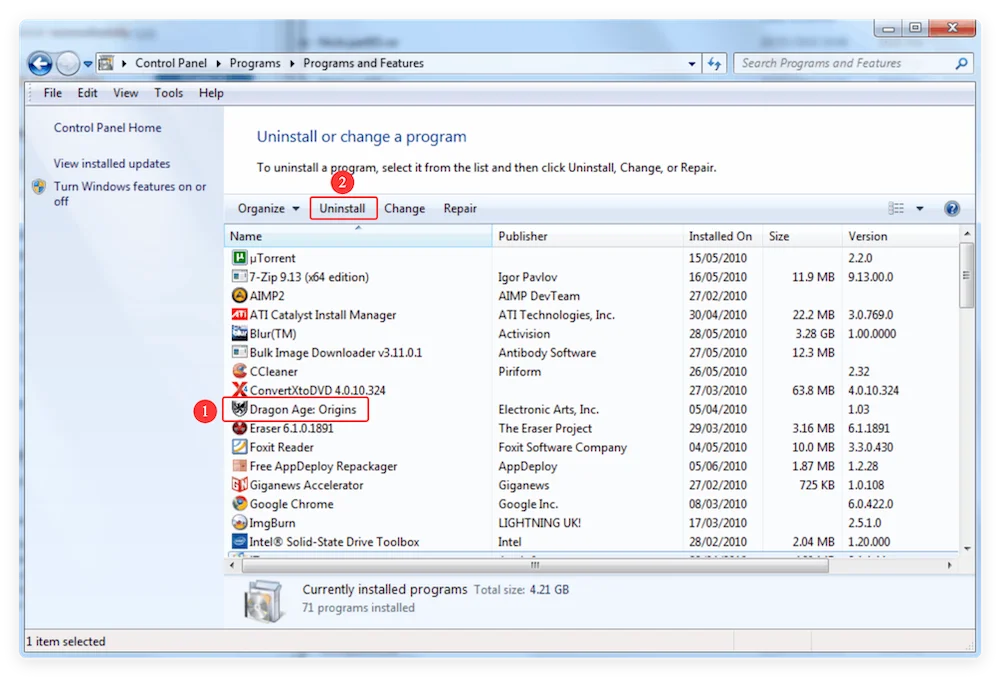Click Programs in the breadcrumb path

[254, 63]
